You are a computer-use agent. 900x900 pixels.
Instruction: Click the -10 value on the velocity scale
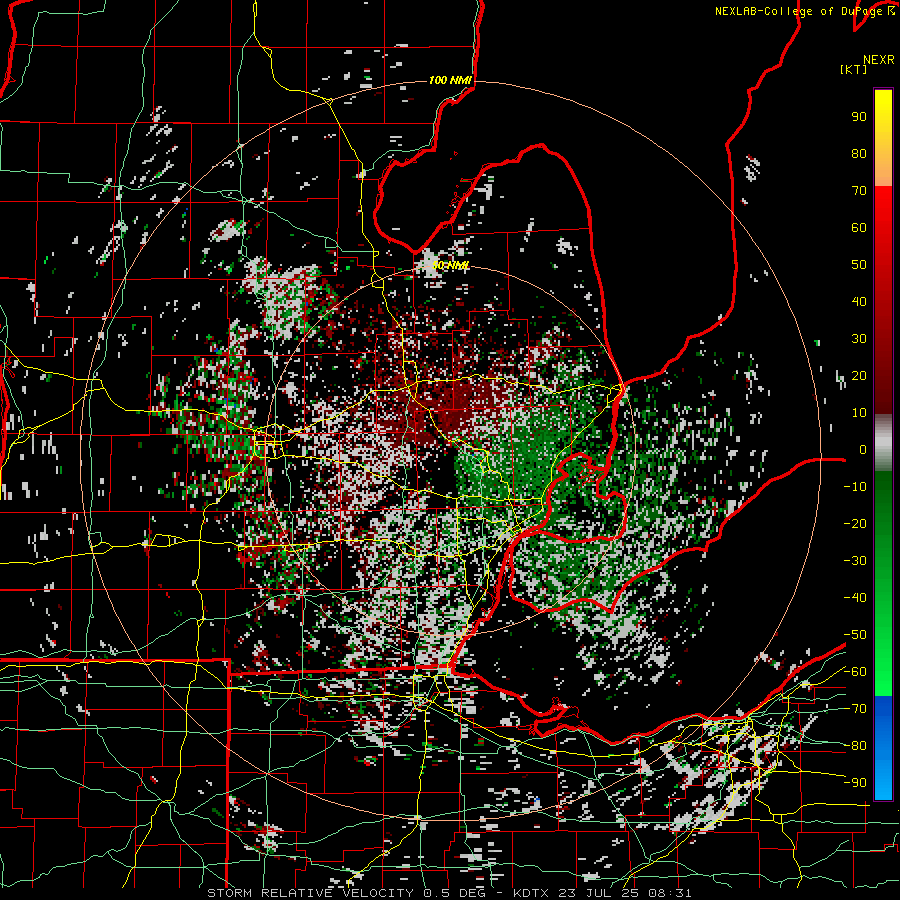(855, 487)
